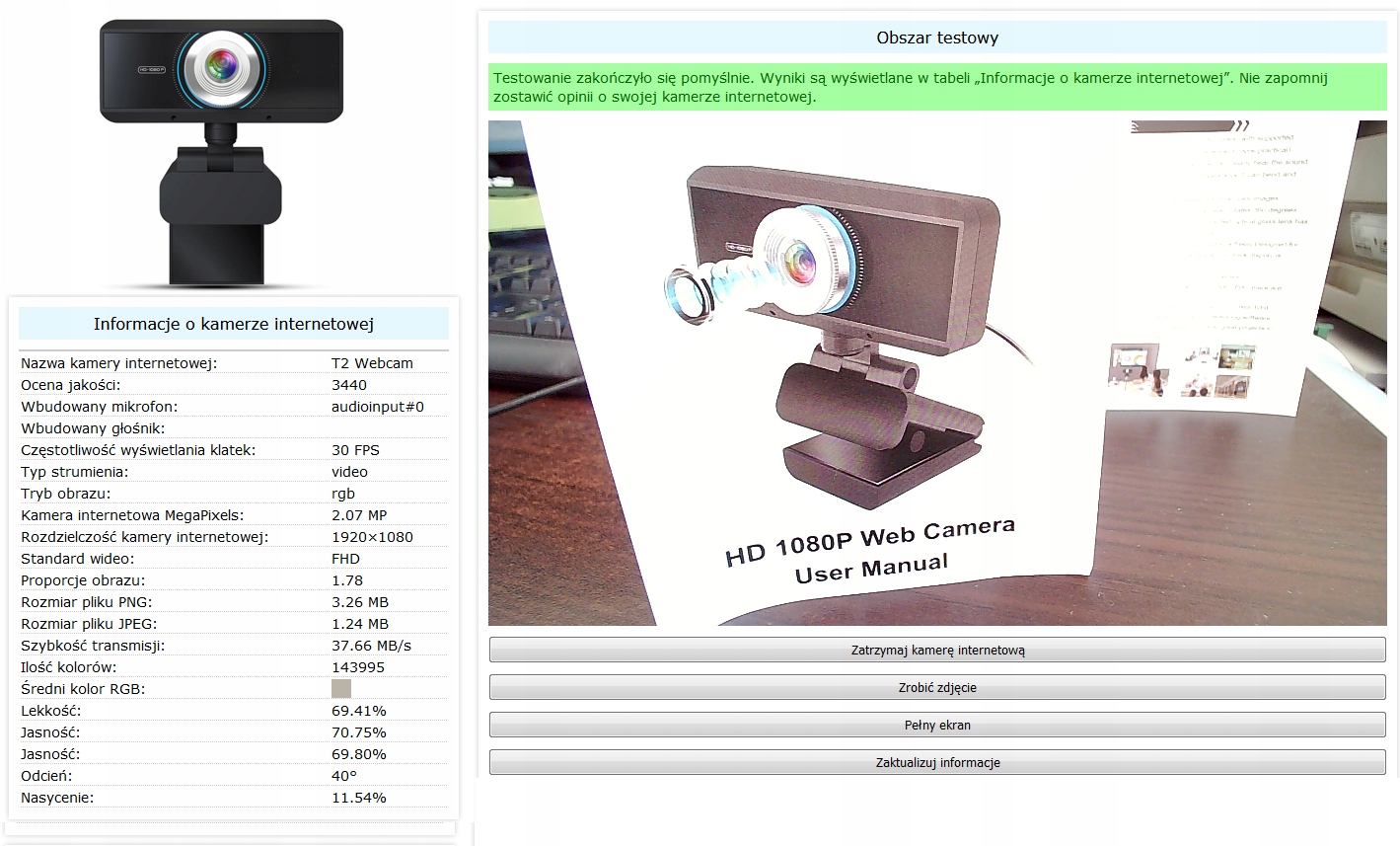Click the aspect ratio value '1.78'
1400x846 pixels.
point(347,580)
